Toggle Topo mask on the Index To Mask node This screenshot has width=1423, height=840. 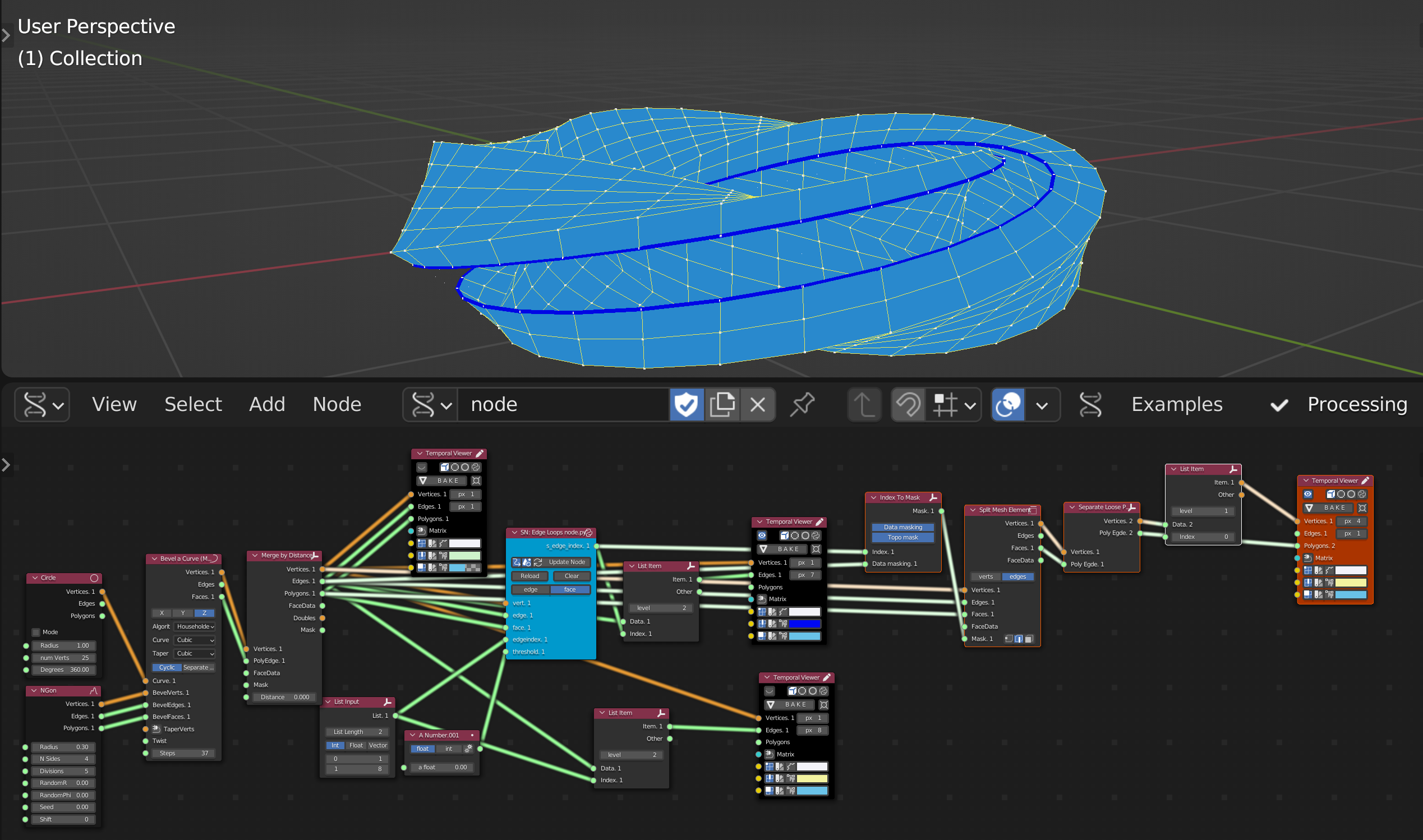coord(904,538)
